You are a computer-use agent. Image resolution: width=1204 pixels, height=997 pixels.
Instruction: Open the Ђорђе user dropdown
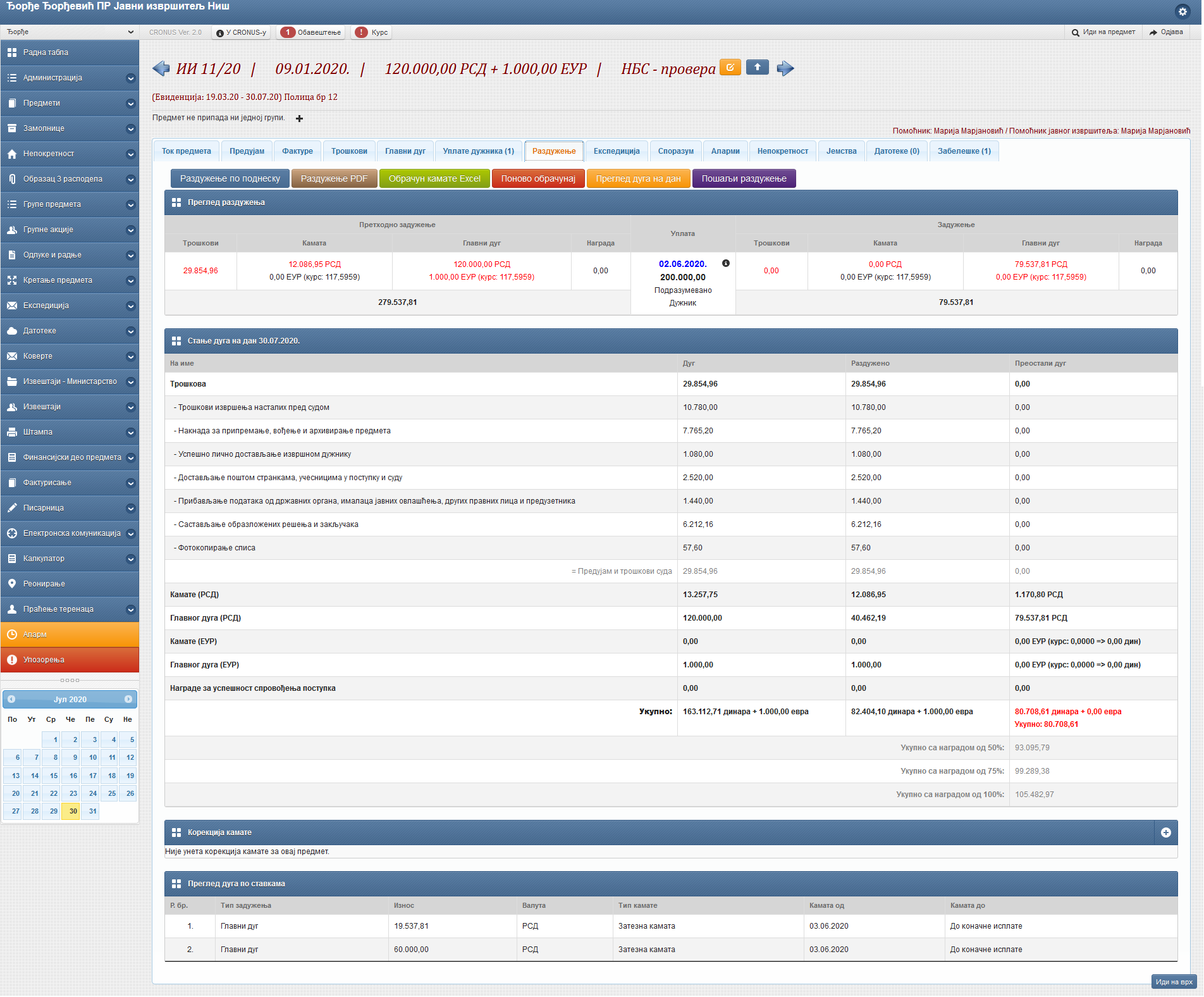(70, 32)
